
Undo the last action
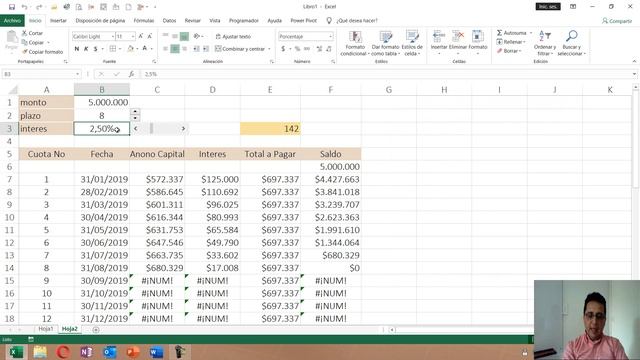[24, 7]
